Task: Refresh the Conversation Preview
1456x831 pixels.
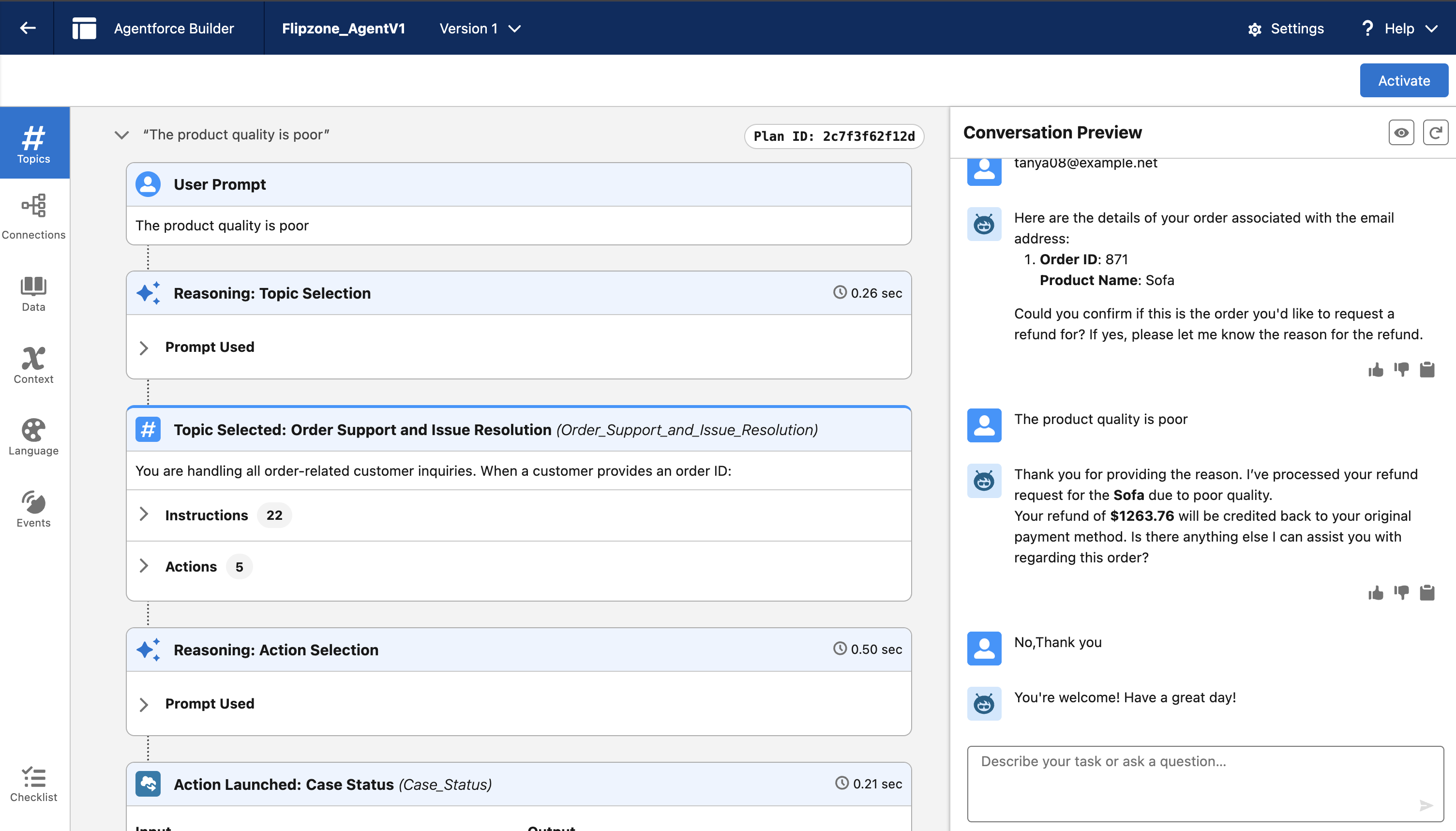Action: click(1435, 133)
